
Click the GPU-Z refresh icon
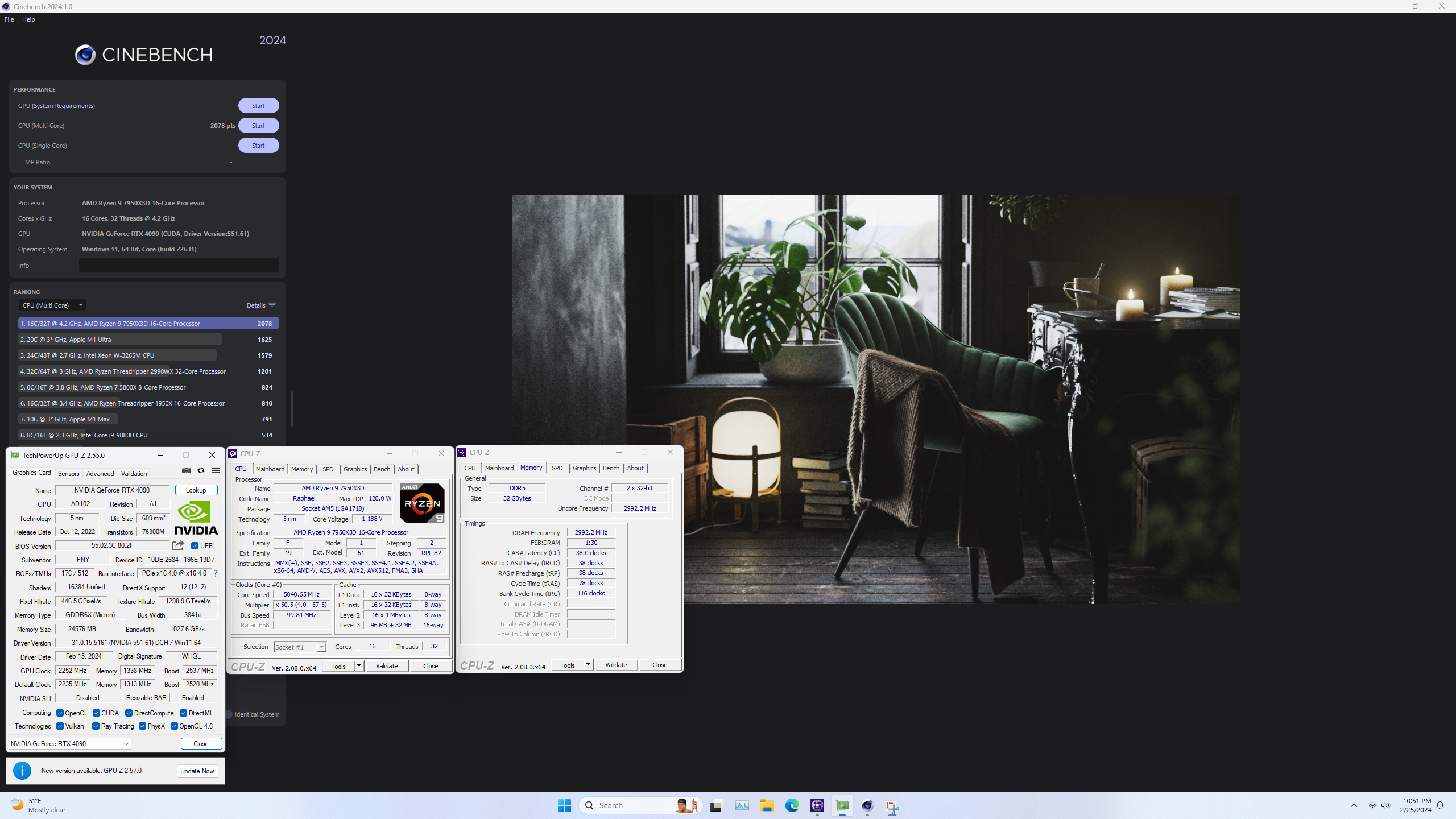tap(201, 470)
